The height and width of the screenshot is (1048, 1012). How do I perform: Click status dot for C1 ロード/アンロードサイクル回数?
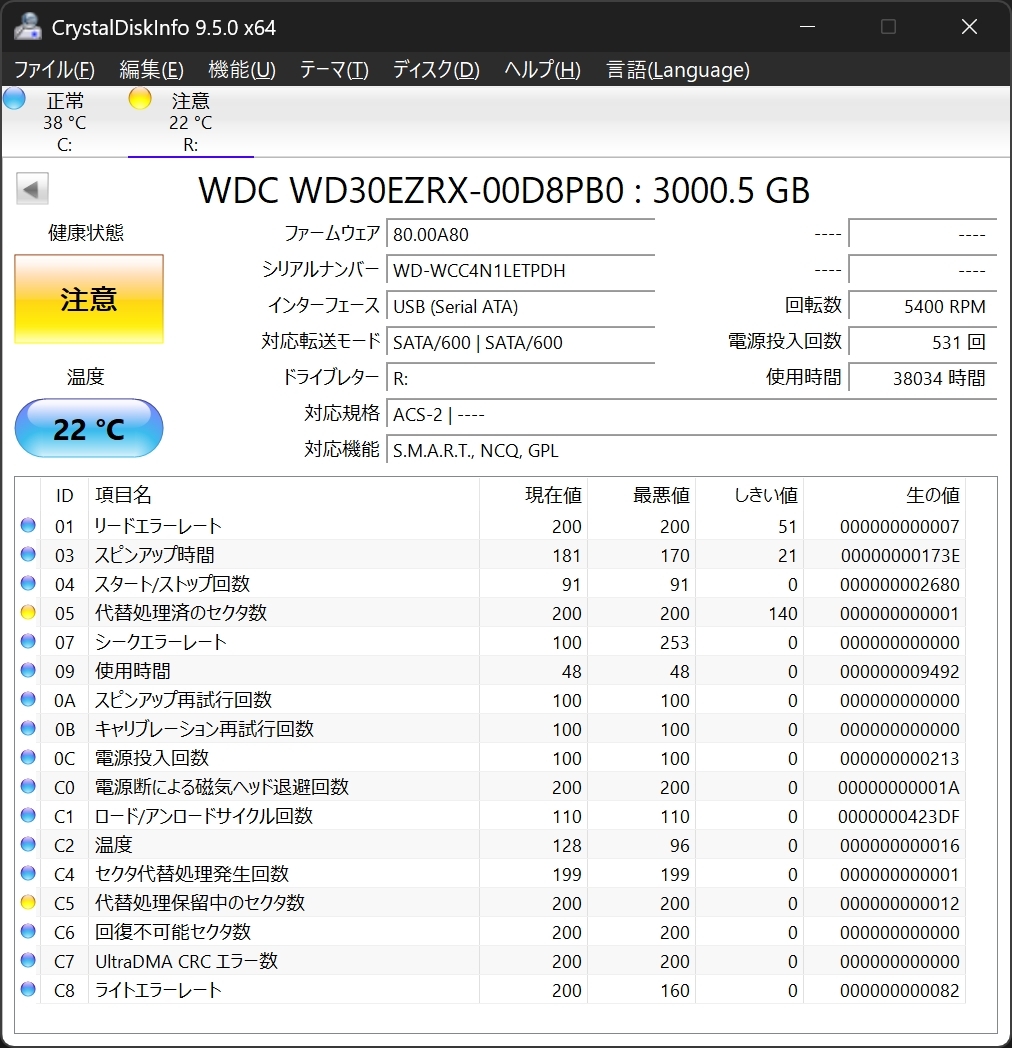coord(28,815)
